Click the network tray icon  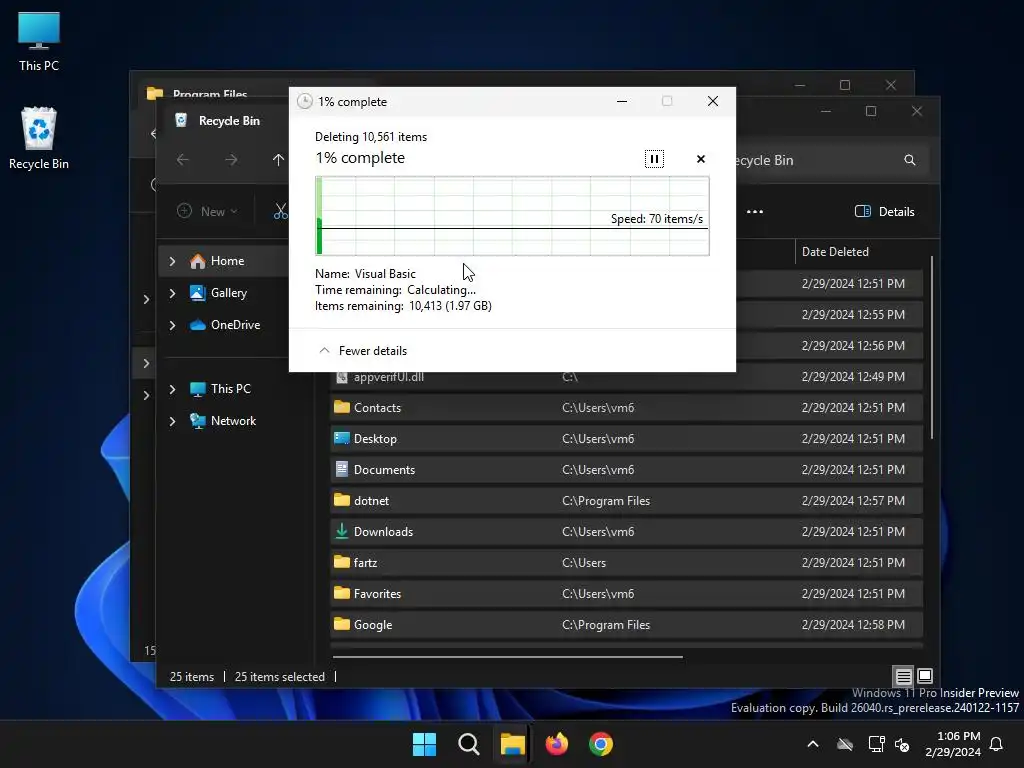[x=876, y=744]
